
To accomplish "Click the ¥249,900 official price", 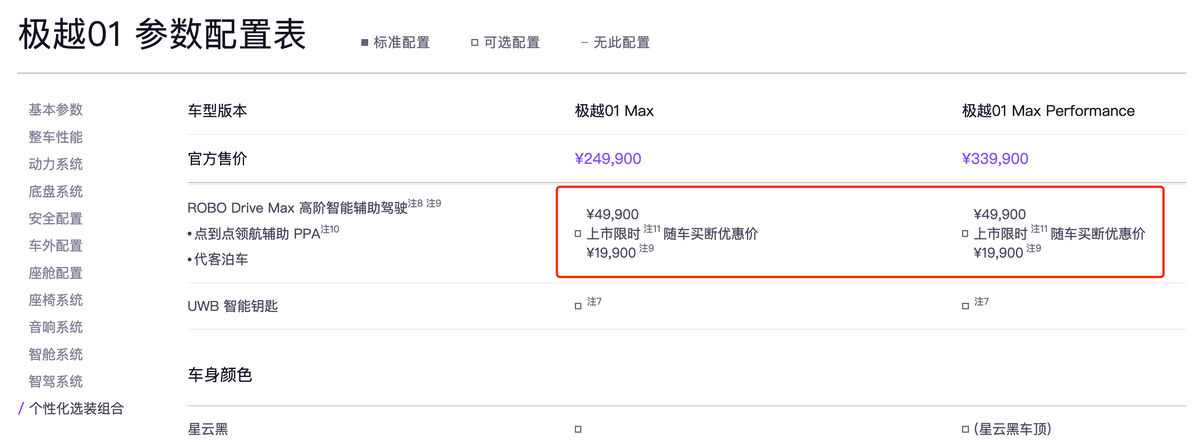I will click(x=608, y=159).
